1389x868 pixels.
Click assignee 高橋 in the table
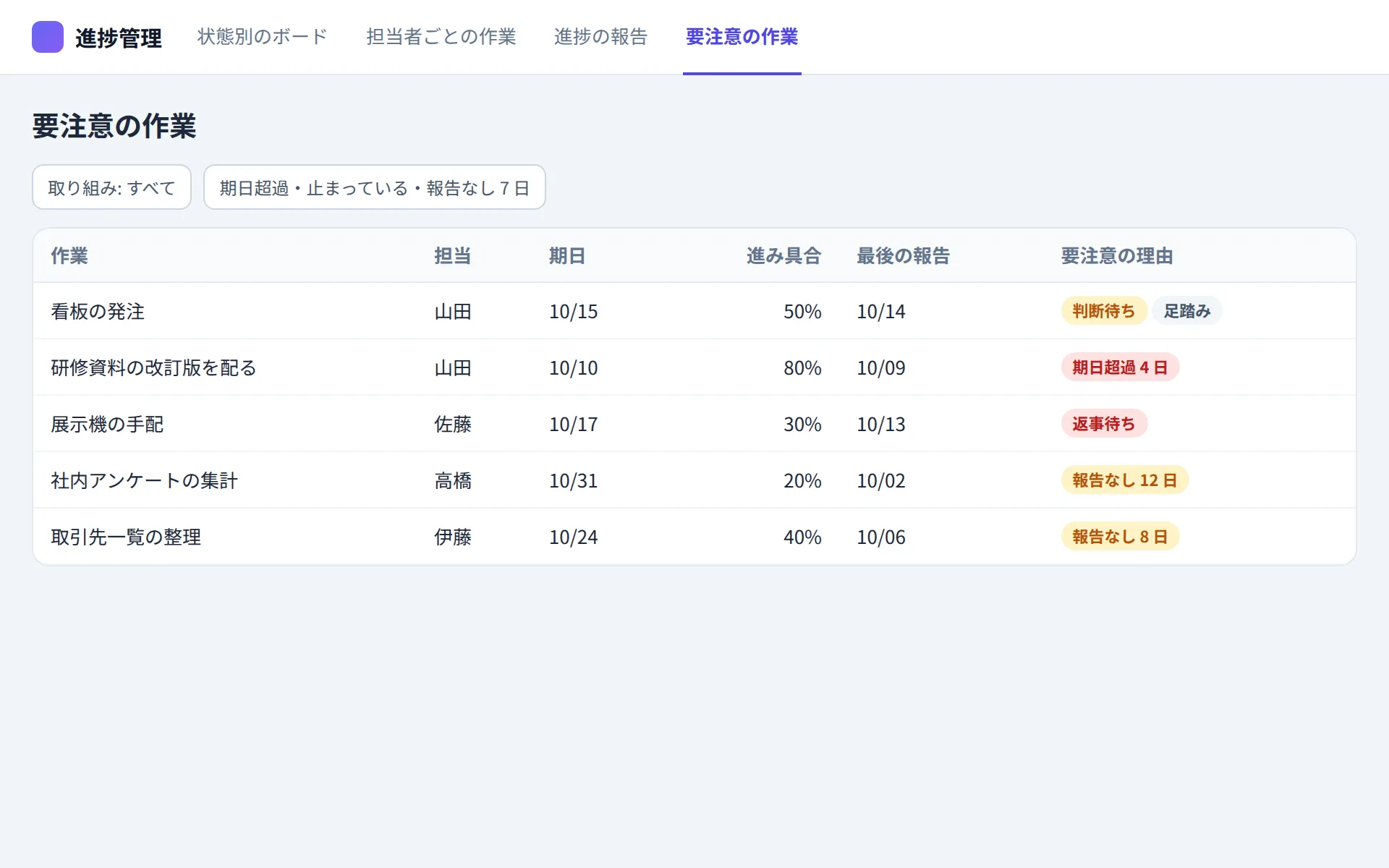coord(453,481)
